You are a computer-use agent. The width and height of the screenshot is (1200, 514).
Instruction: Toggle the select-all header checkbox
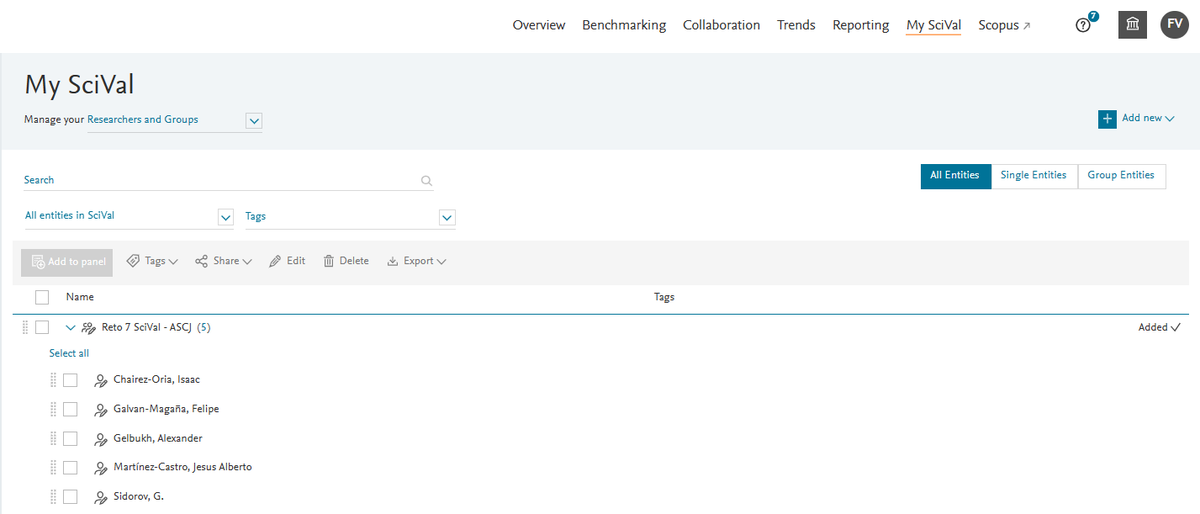42,297
